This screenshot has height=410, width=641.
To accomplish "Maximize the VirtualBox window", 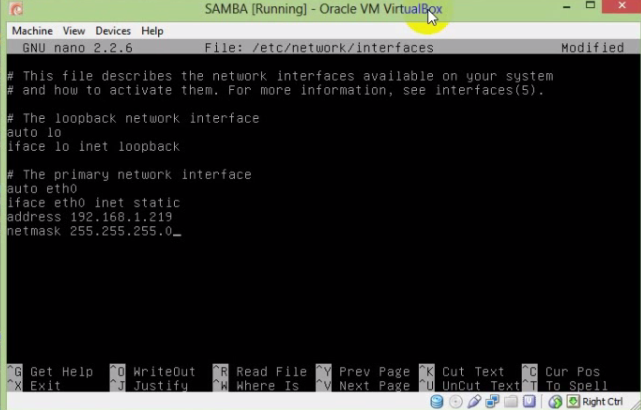I will 590,5.
